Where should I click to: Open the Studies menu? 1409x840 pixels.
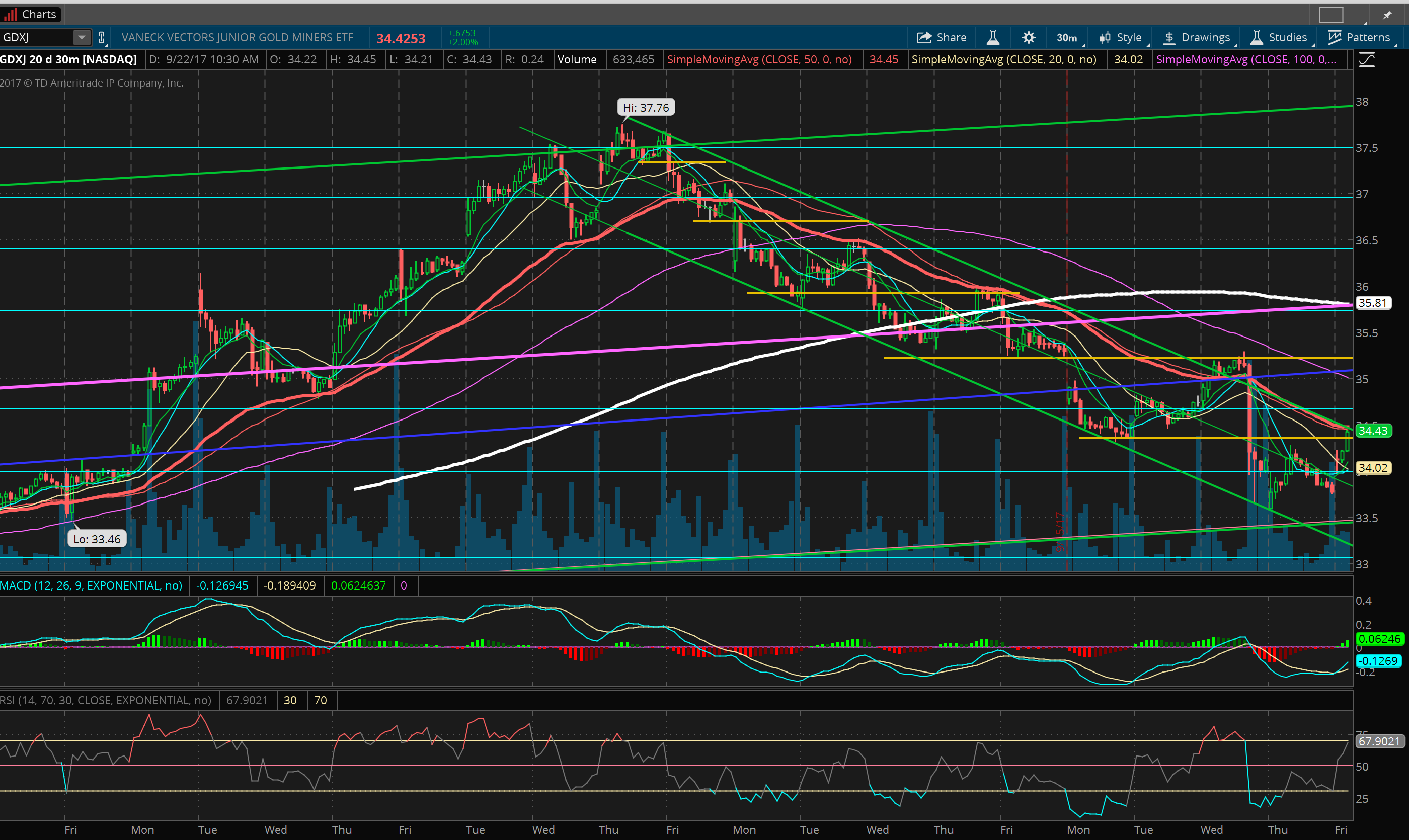[x=1280, y=37]
